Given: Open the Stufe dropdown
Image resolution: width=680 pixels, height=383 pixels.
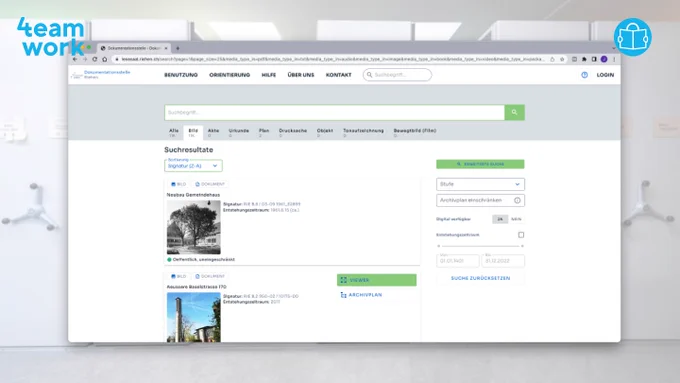Looking at the screenshot, I should tap(480, 184).
